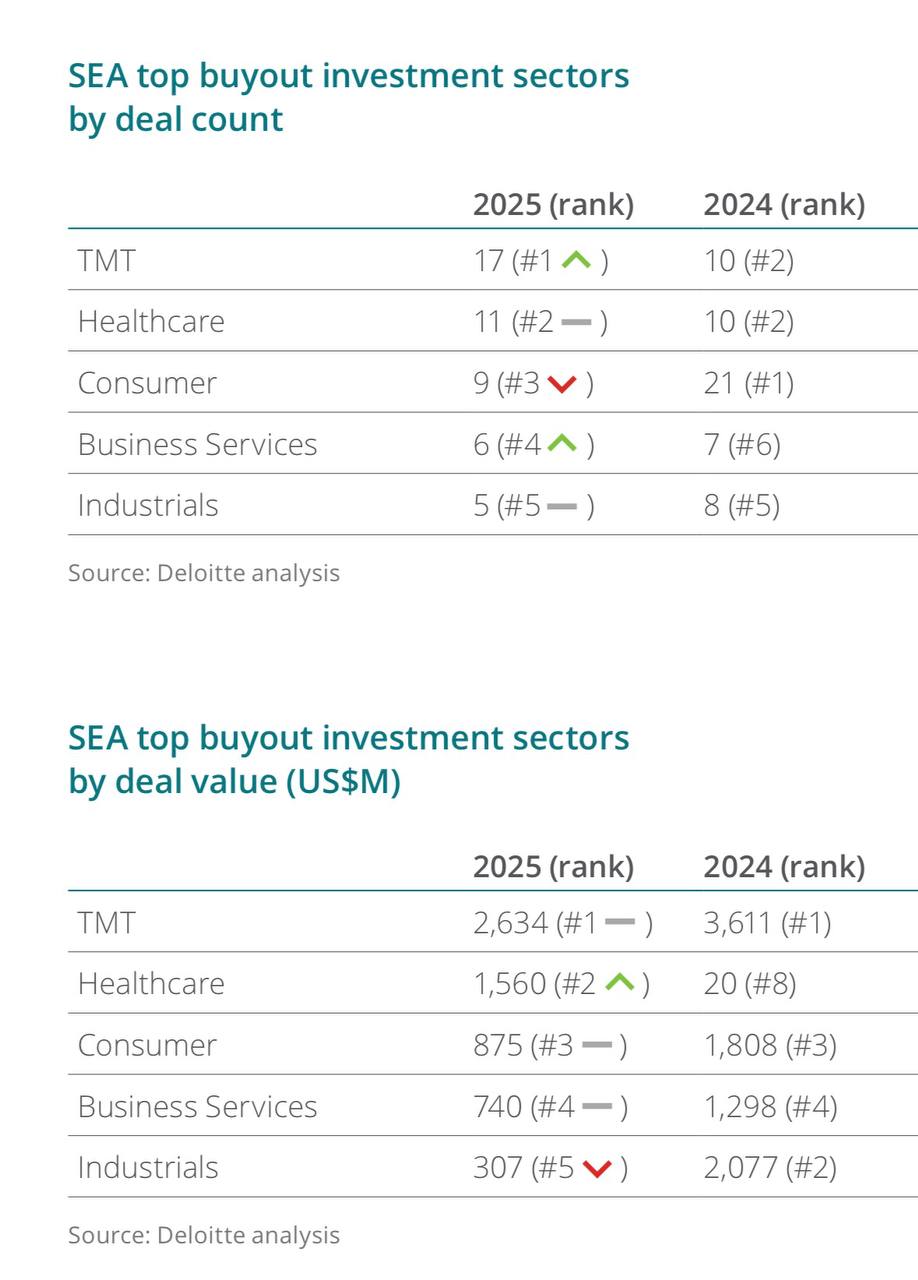918x1280 pixels.
Task: Select '2024 (rank)' header in deal value table
Action: point(784,866)
